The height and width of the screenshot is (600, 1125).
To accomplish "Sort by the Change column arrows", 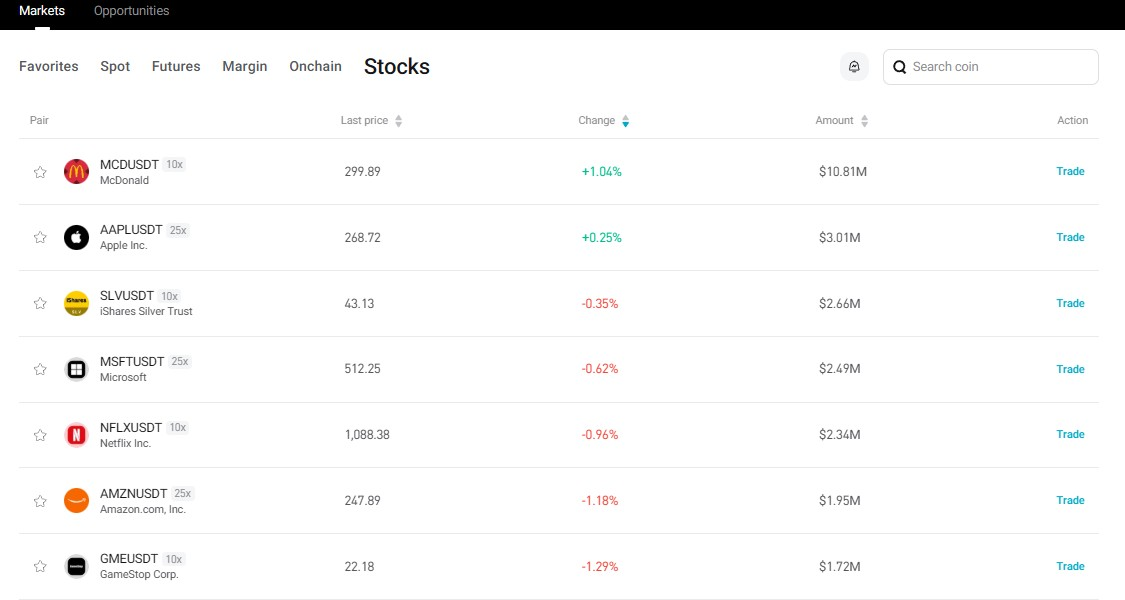I will point(625,120).
